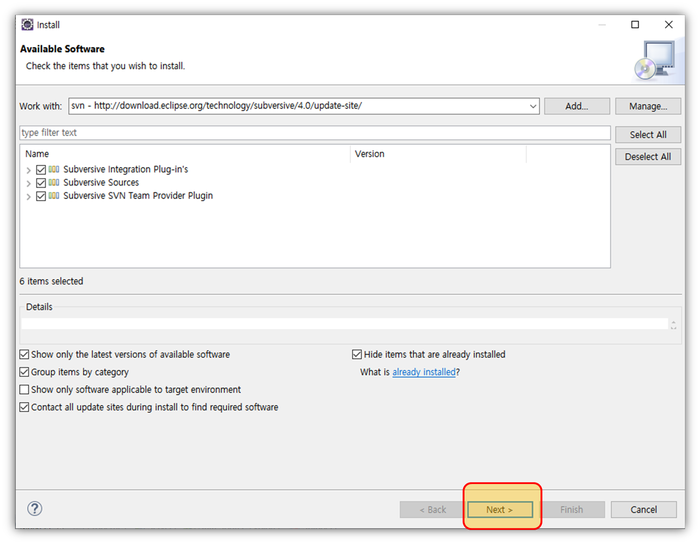Image resolution: width=700 pixels, height=544 pixels.
Task: Toggle Show only the latest versions checkbox
Action: [x=24, y=355]
